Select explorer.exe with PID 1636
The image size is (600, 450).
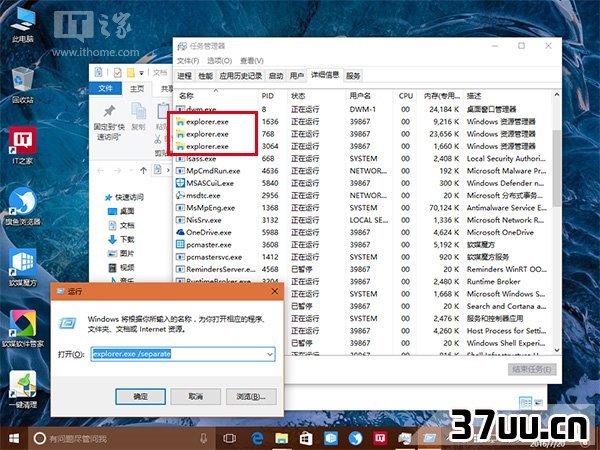click(x=363, y=122)
